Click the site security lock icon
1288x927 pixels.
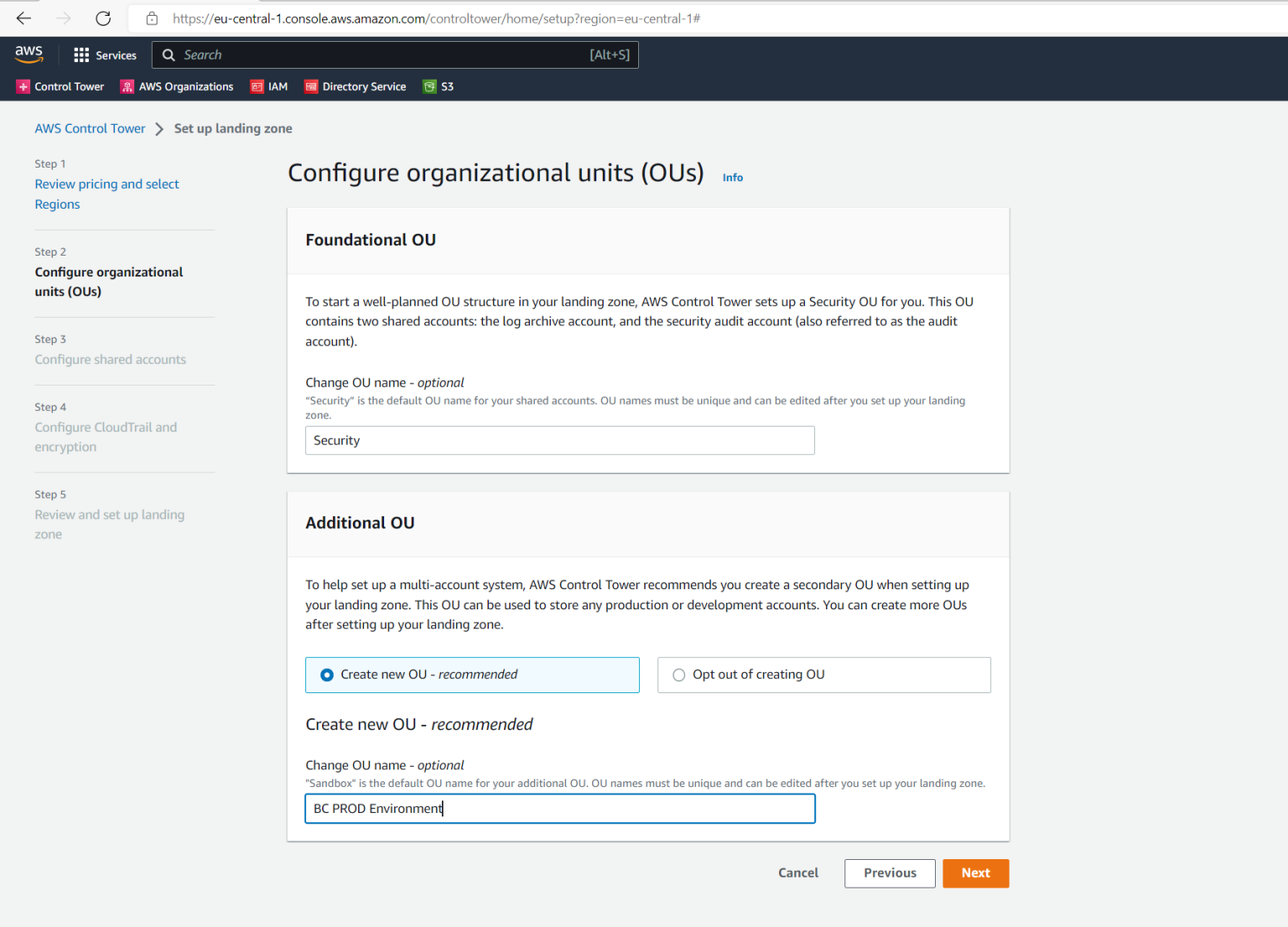(152, 18)
